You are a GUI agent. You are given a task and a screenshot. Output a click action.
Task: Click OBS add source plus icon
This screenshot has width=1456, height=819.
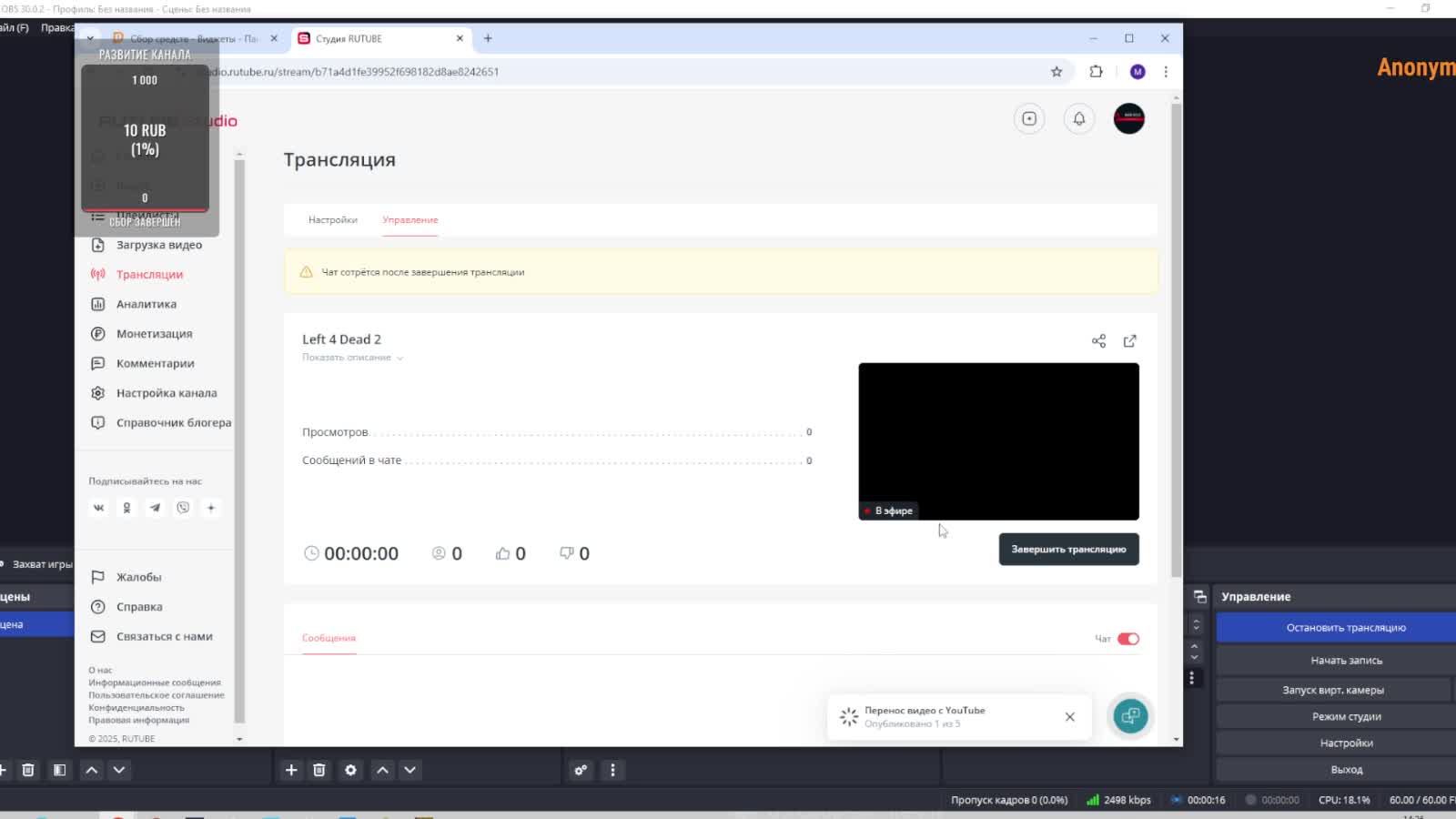[291, 770]
